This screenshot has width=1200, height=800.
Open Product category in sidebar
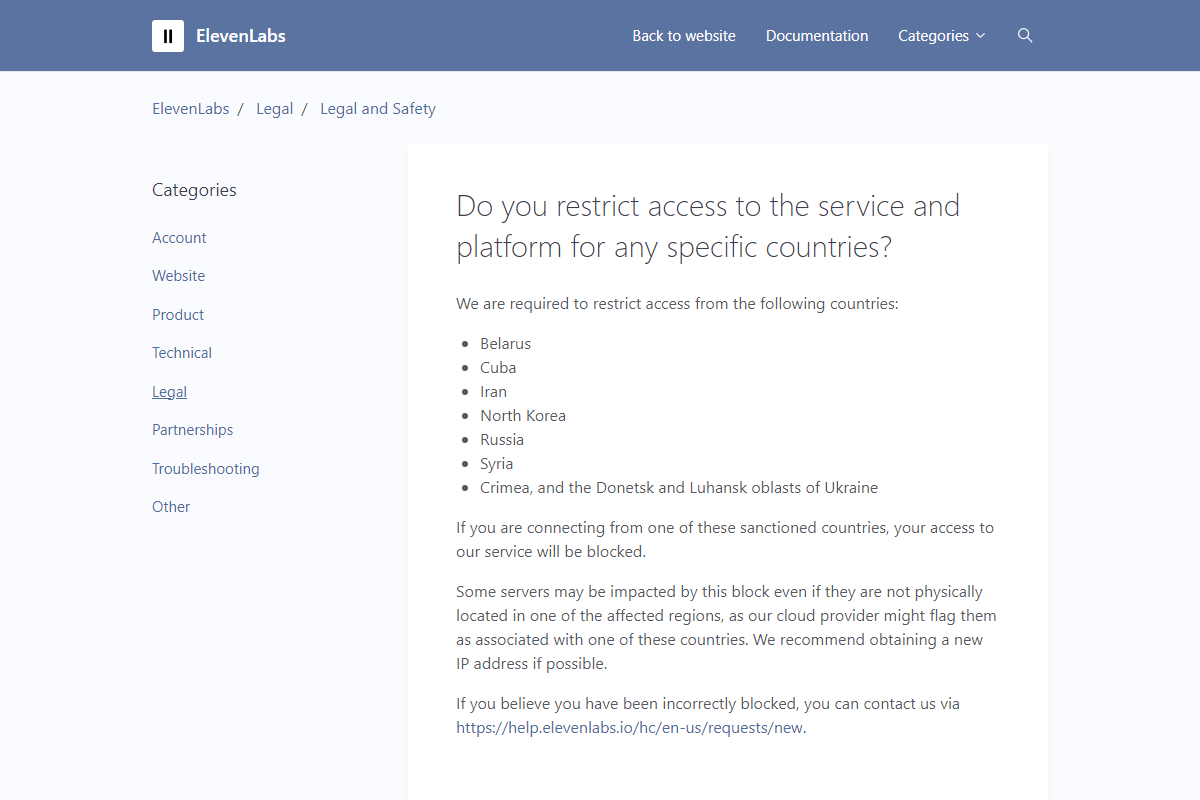(178, 315)
